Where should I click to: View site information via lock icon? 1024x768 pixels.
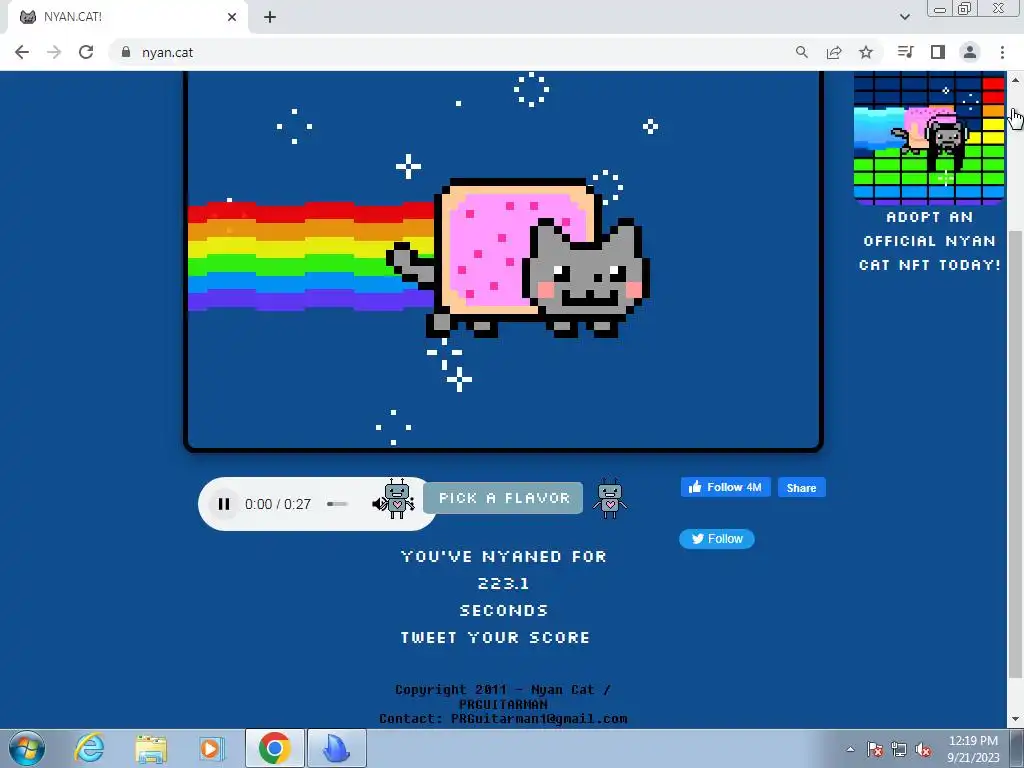pyautogui.click(x=126, y=52)
